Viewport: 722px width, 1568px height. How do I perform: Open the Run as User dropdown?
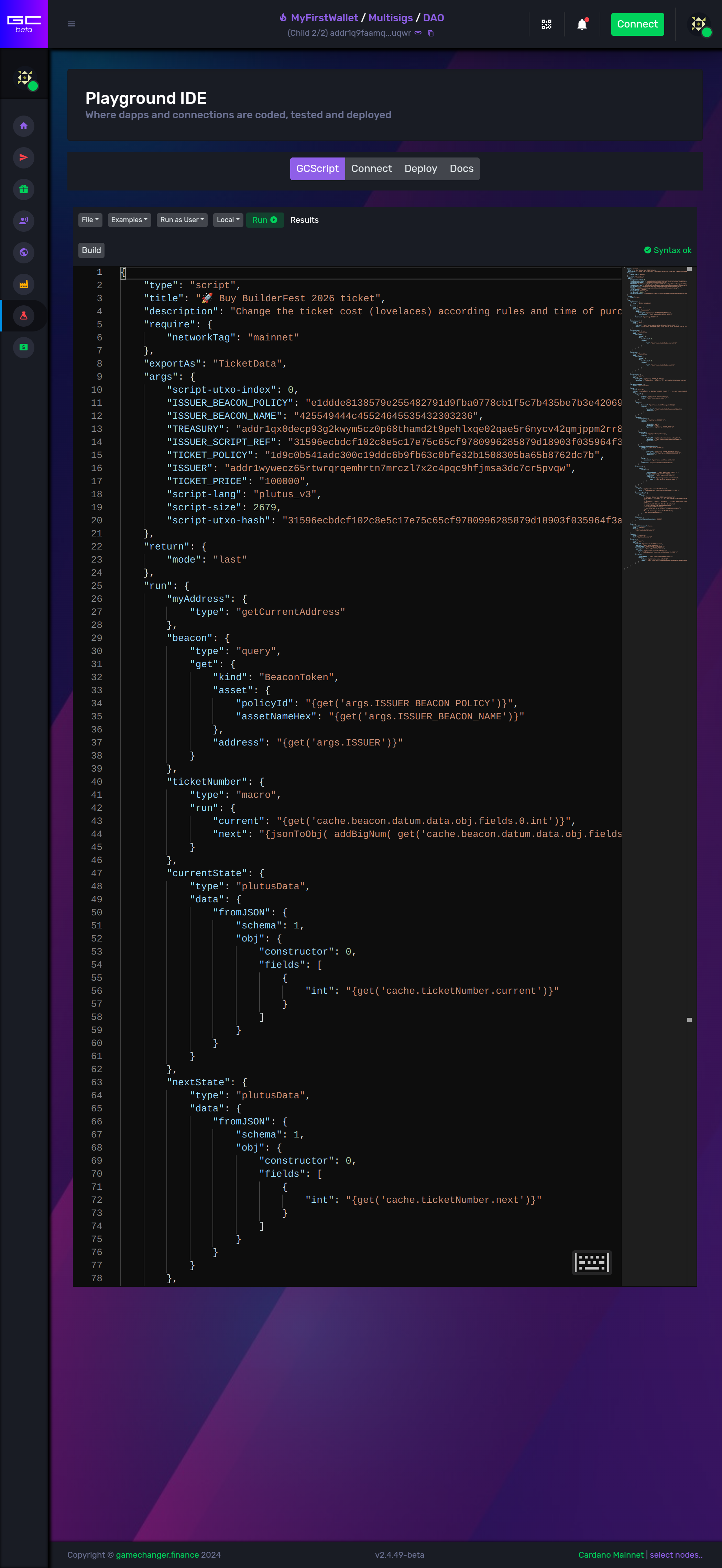(182, 220)
